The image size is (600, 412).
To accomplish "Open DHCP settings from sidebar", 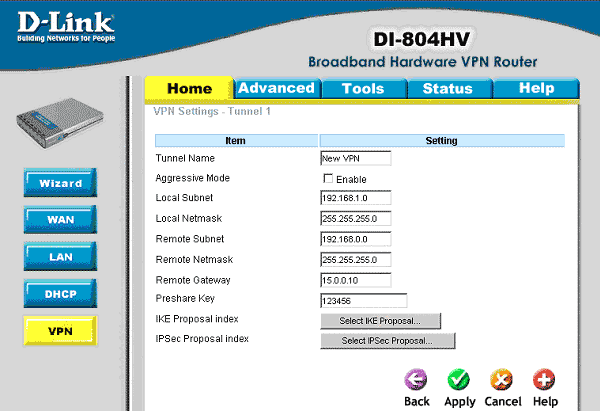I will [60, 292].
